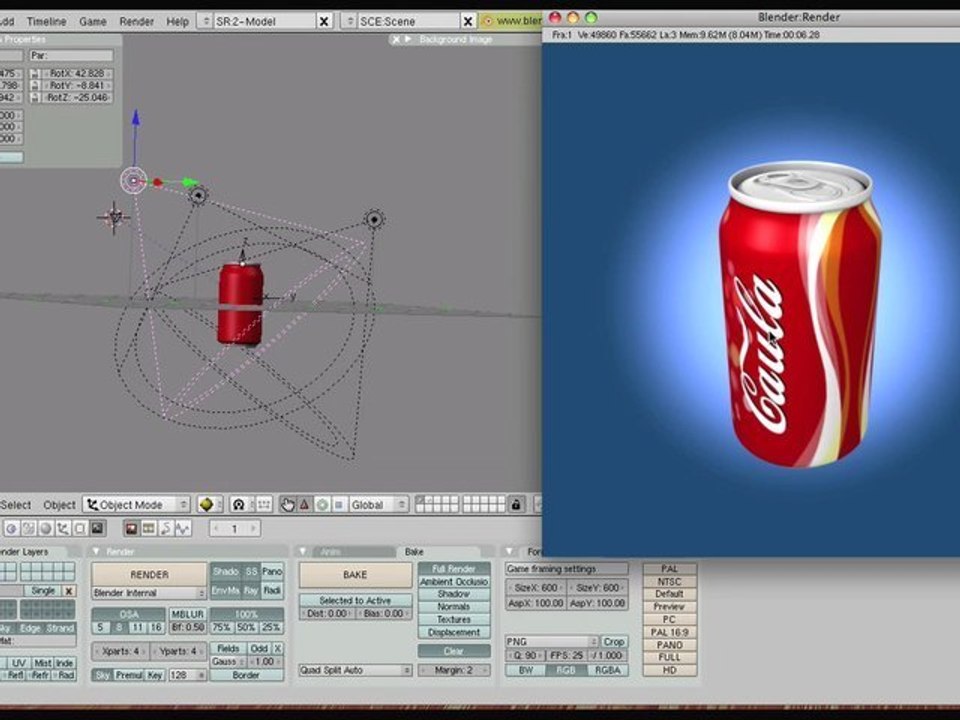Image resolution: width=960 pixels, height=720 pixels.
Task: Switch to the Bake tab
Action: tap(414, 552)
